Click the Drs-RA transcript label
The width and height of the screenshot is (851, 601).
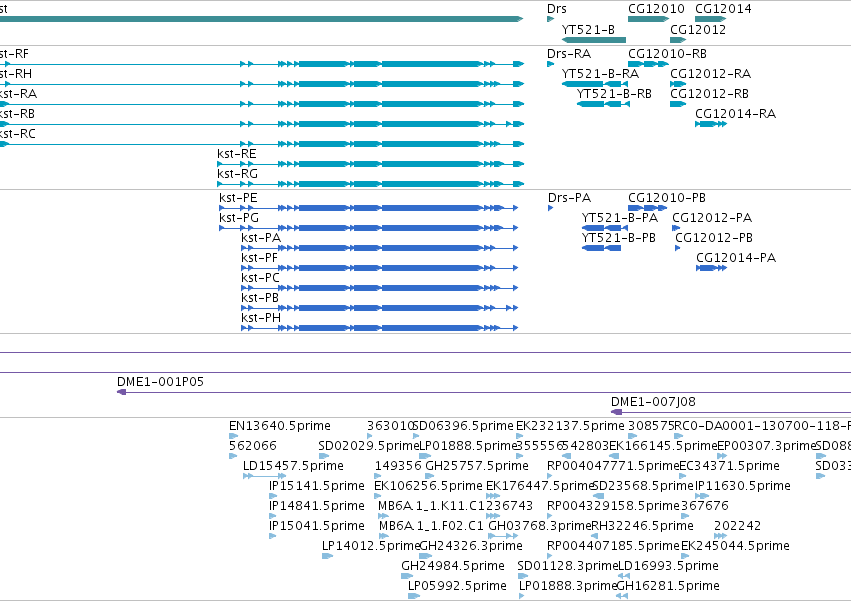click(569, 54)
